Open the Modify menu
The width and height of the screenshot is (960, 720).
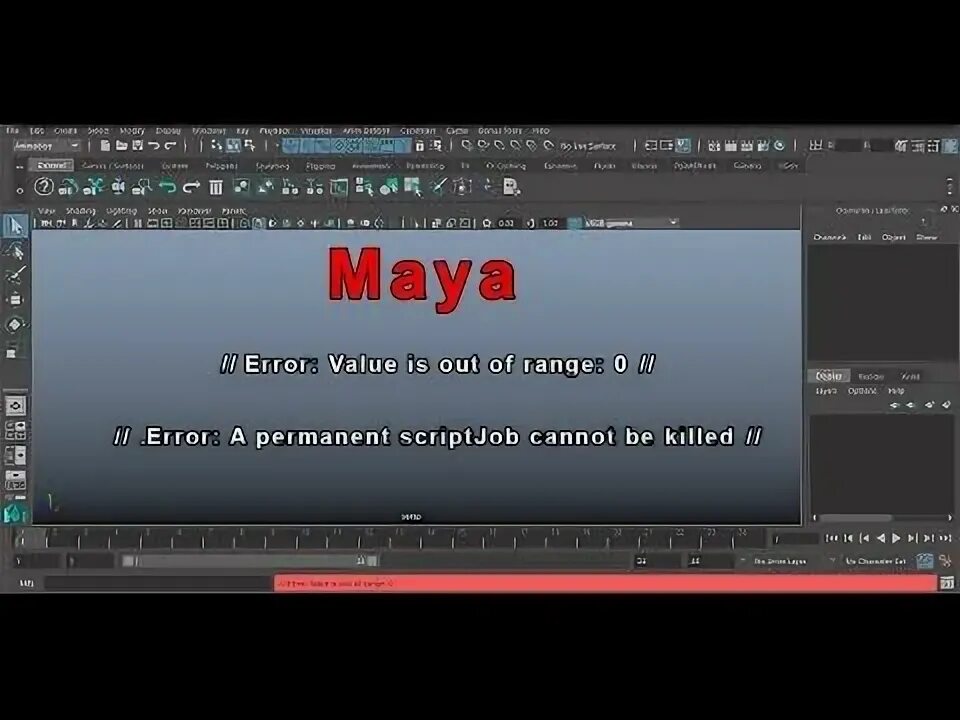132,130
